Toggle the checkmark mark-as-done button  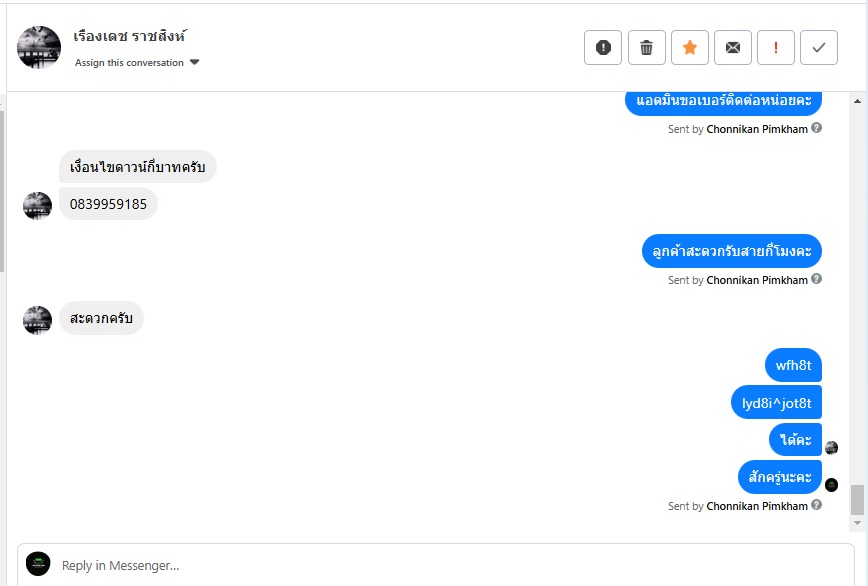click(x=819, y=47)
